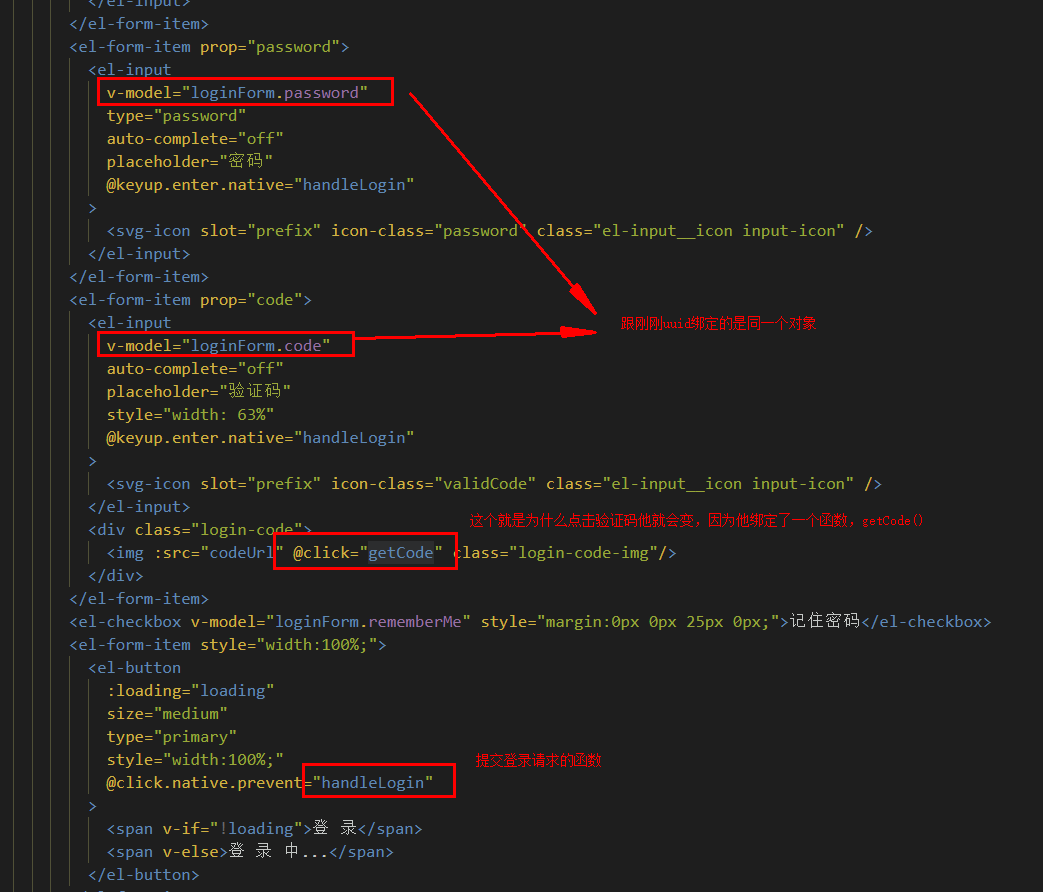
Task: Click the el-form-item prop="code" opening tag
Action: [x=190, y=300]
